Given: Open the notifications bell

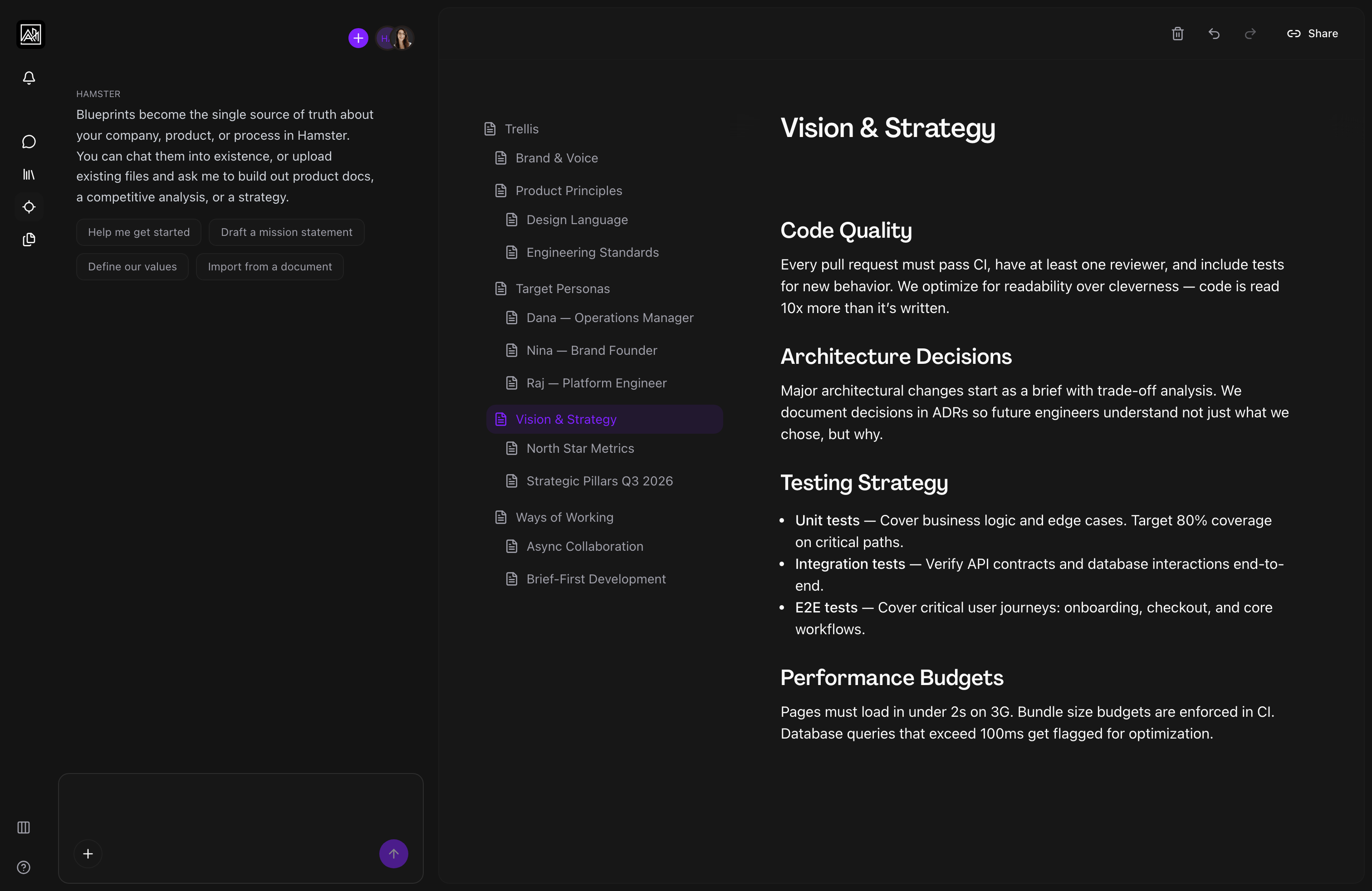Looking at the screenshot, I should pyautogui.click(x=29, y=78).
